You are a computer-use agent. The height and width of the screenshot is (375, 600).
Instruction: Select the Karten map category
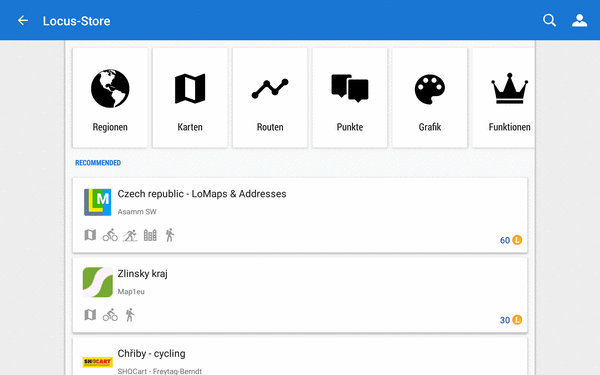tap(190, 98)
